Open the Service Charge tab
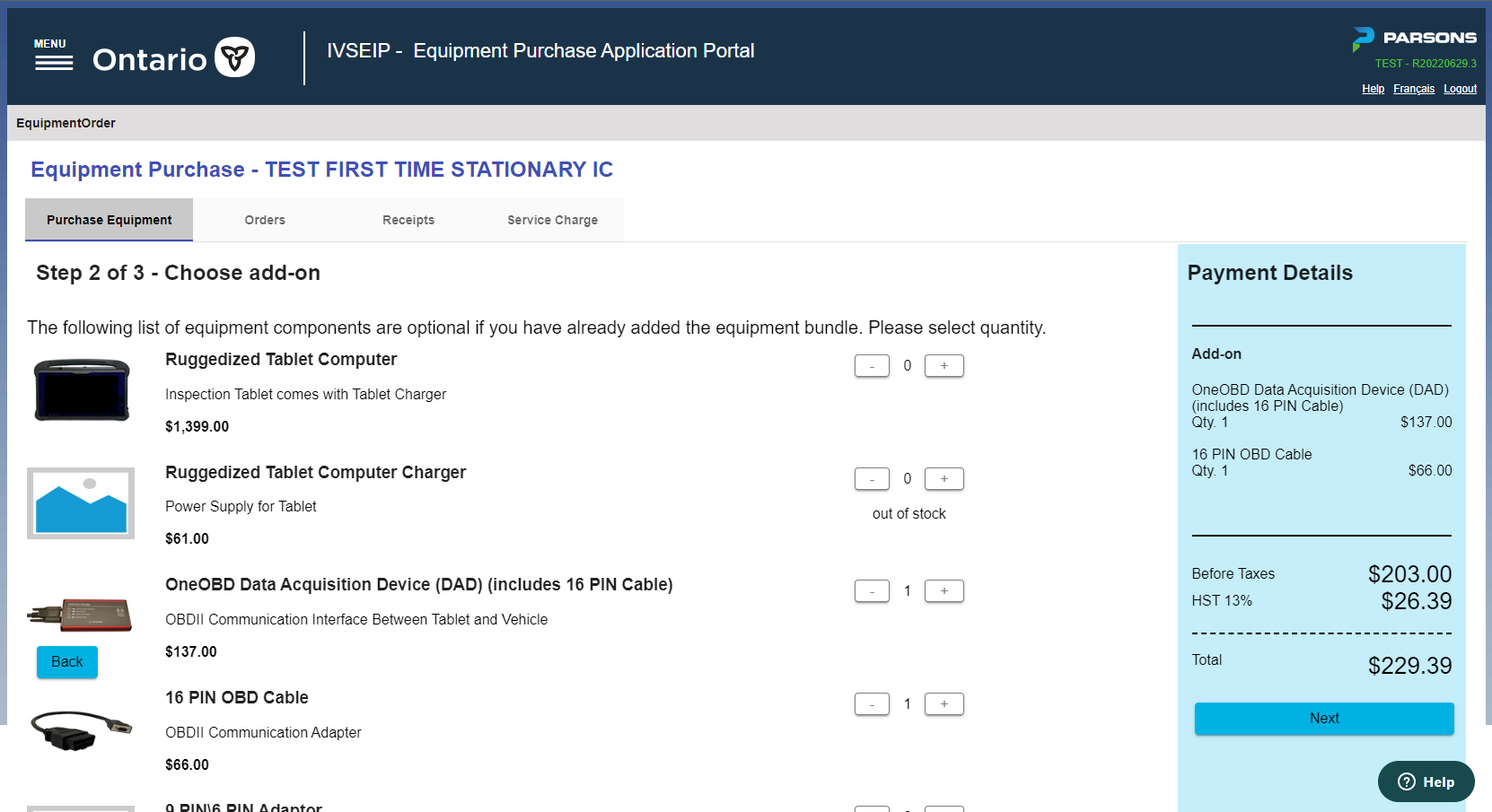The width and height of the screenshot is (1492, 812). (x=552, y=220)
